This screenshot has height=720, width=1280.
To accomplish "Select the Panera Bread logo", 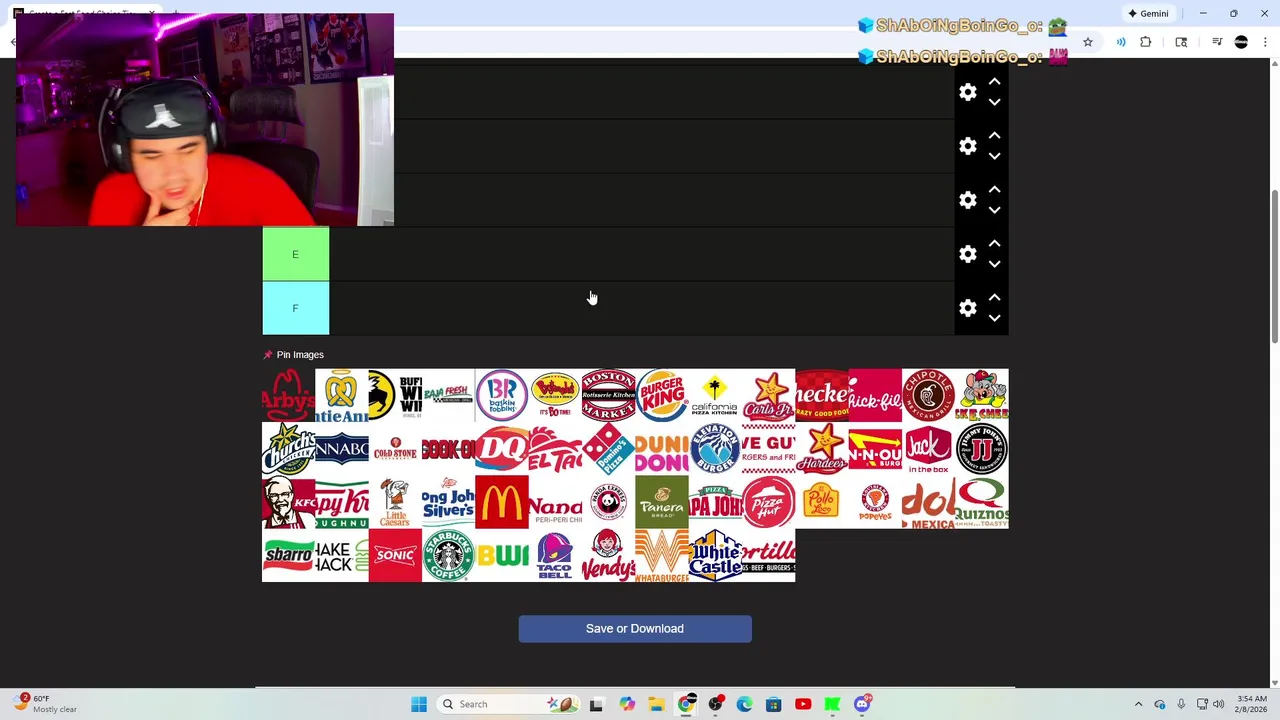I will (x=661, y=502).
